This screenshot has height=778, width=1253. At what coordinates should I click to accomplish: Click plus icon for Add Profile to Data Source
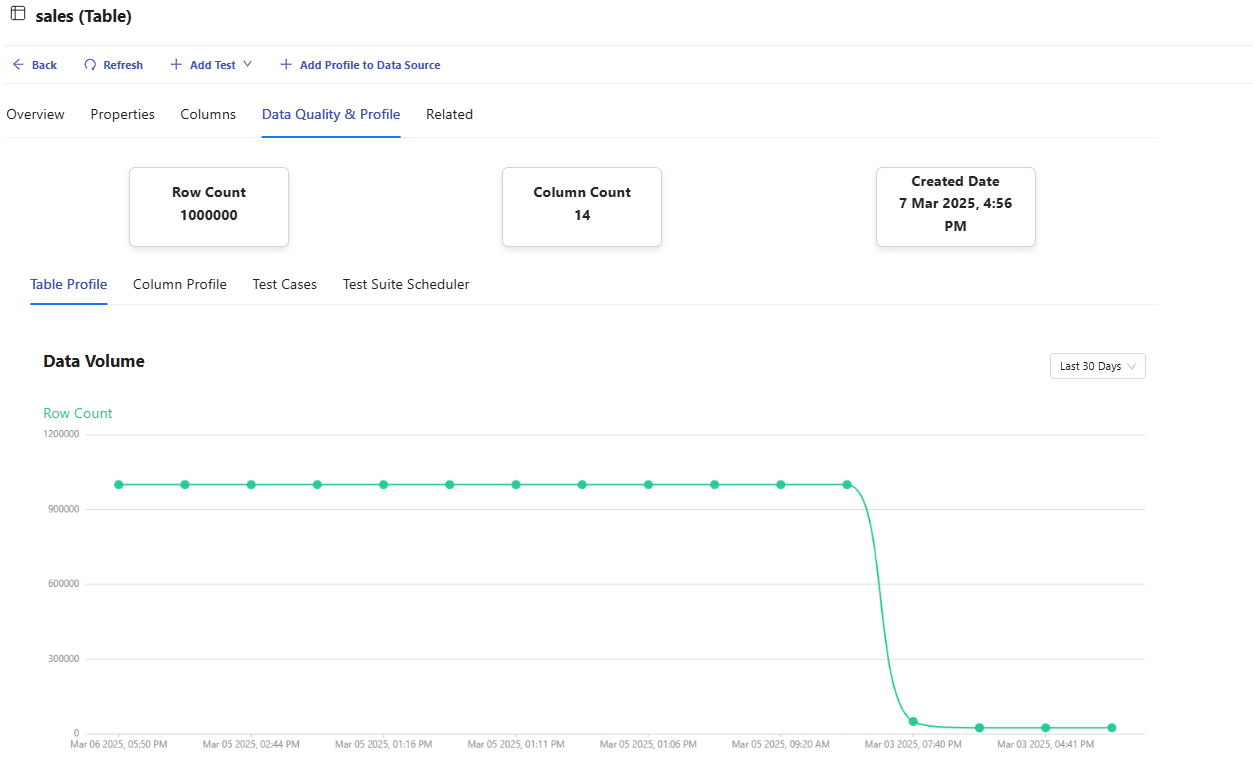[x=286, y=65]
